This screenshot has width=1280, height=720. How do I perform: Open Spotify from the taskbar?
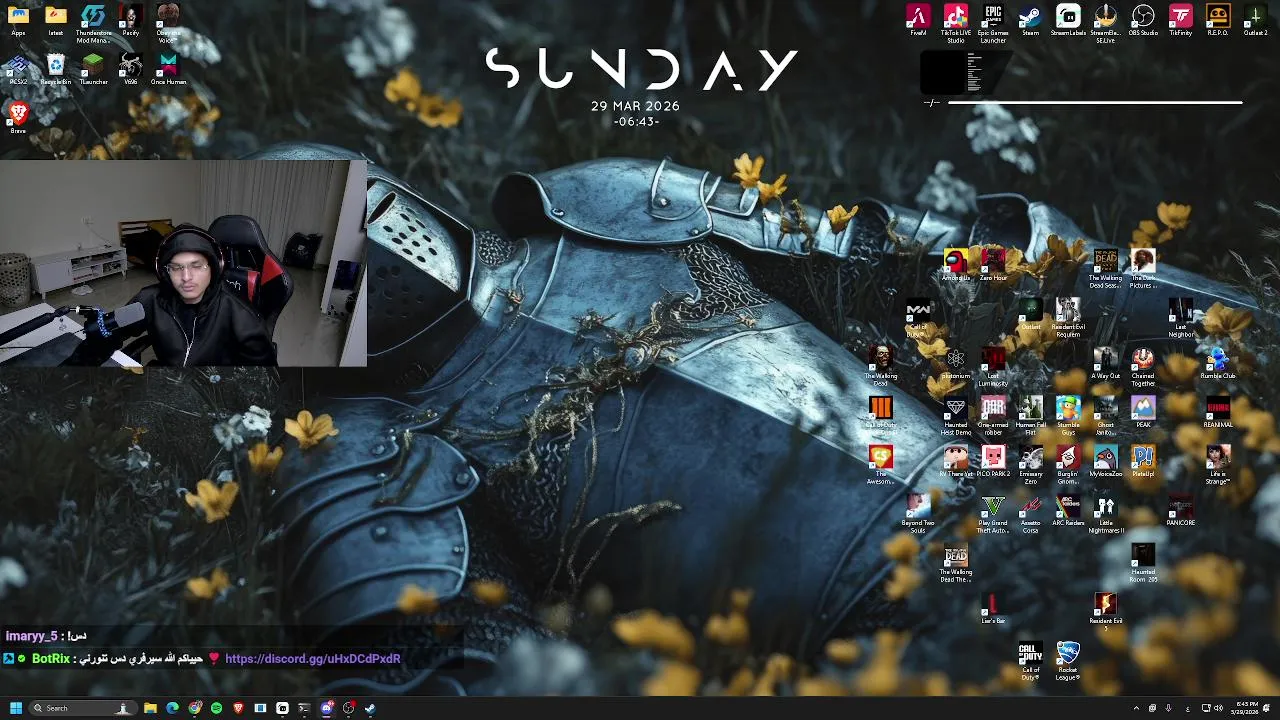[x=216, y=708]
